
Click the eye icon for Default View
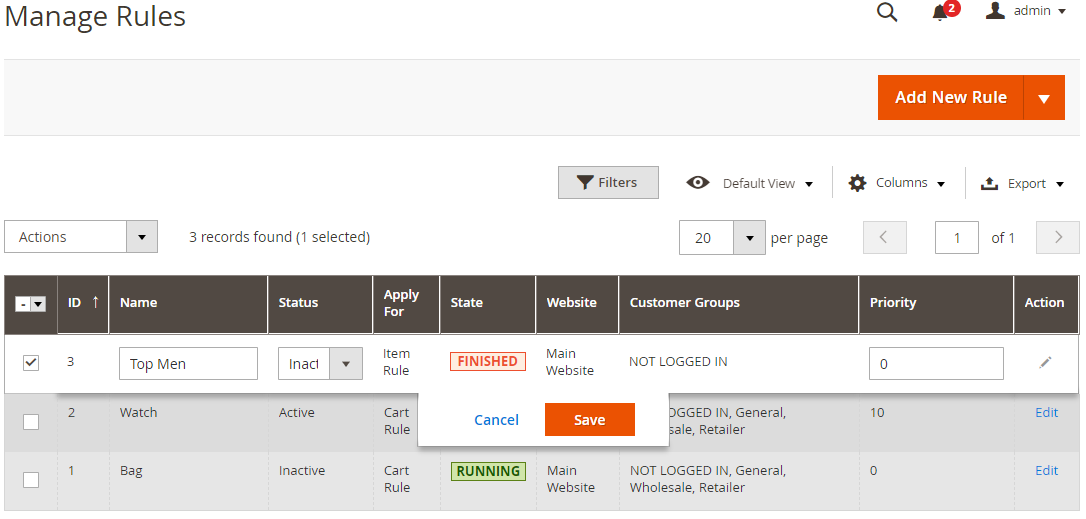(698, 183)
